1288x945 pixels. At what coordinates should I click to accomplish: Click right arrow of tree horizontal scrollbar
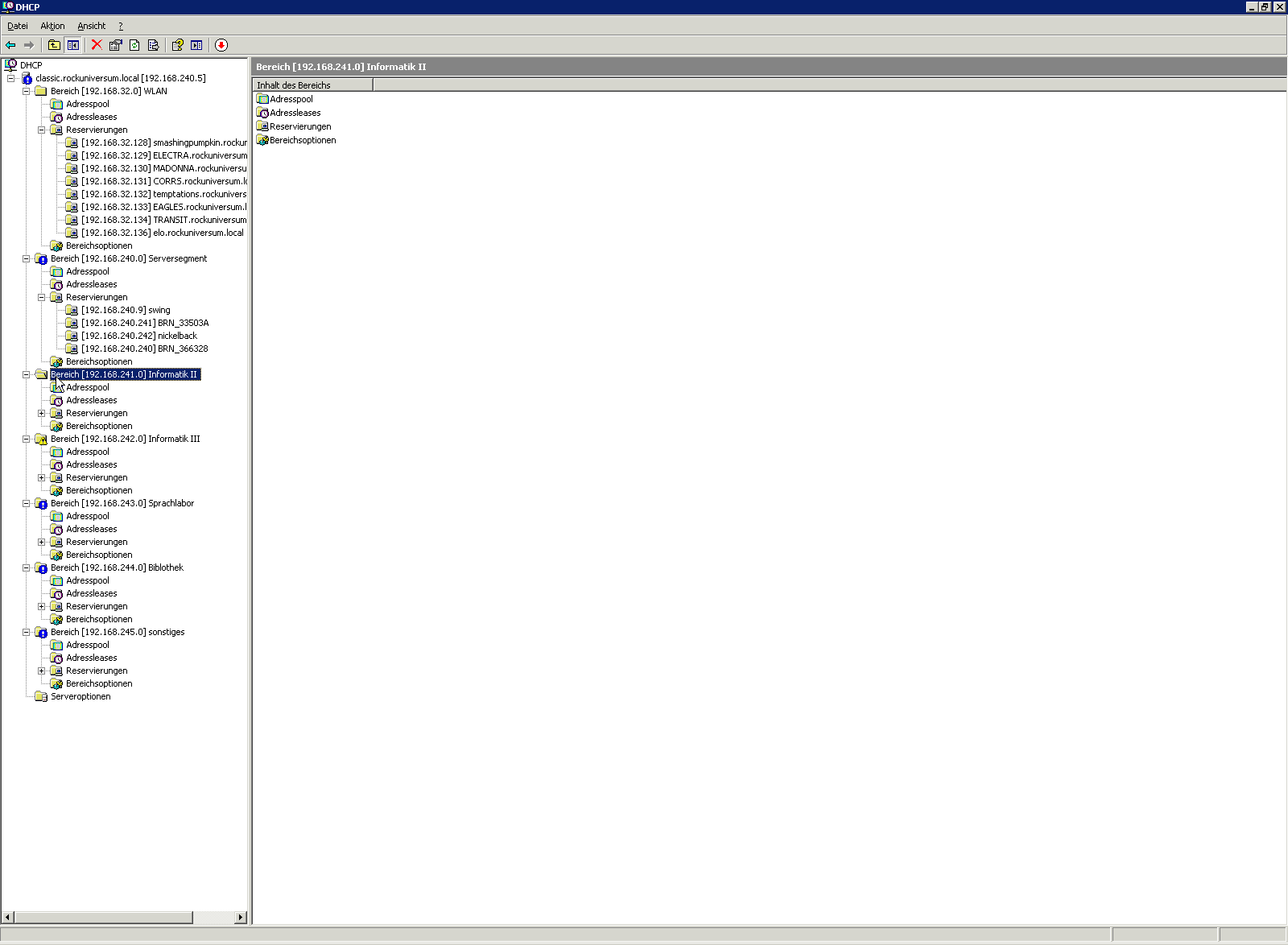pos(240,918)
